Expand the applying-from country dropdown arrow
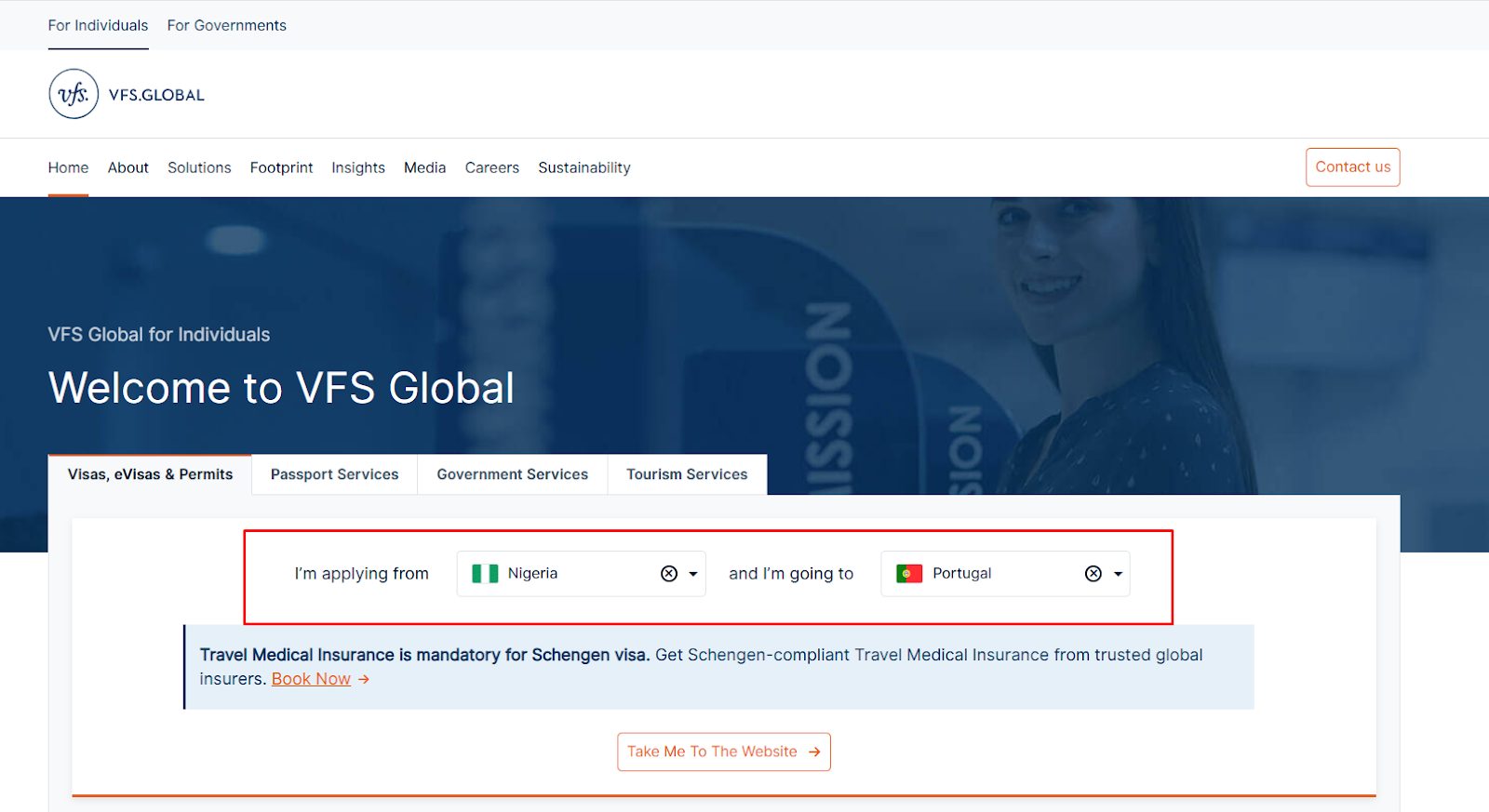The image size is (1489, 812). 693,574
